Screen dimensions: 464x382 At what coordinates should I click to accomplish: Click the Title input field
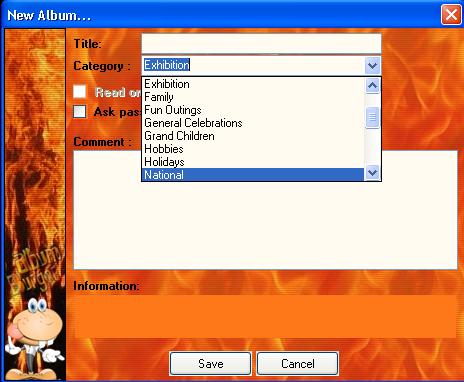[261, 43]
